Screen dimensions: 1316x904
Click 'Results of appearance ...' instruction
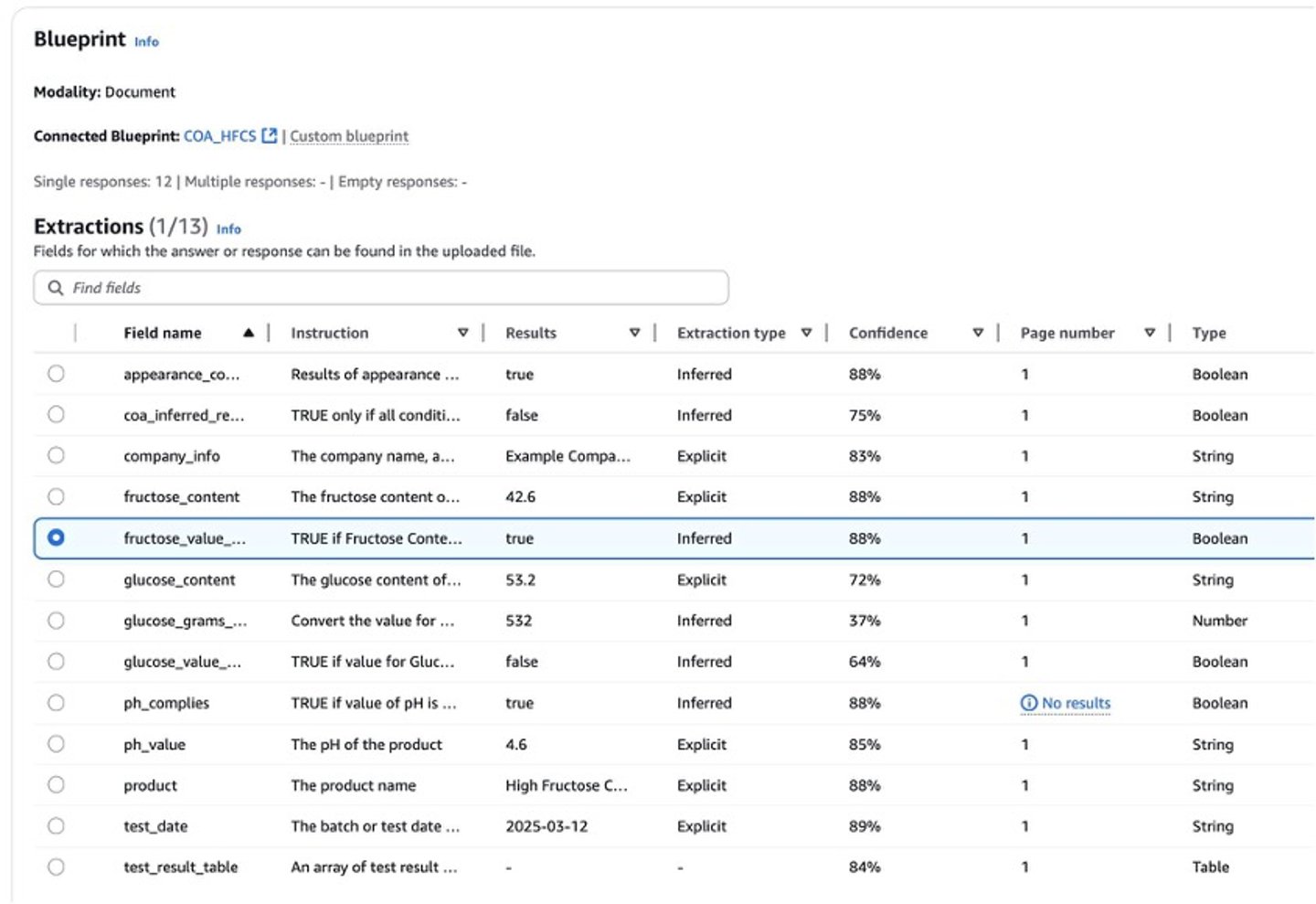[375, 374]
